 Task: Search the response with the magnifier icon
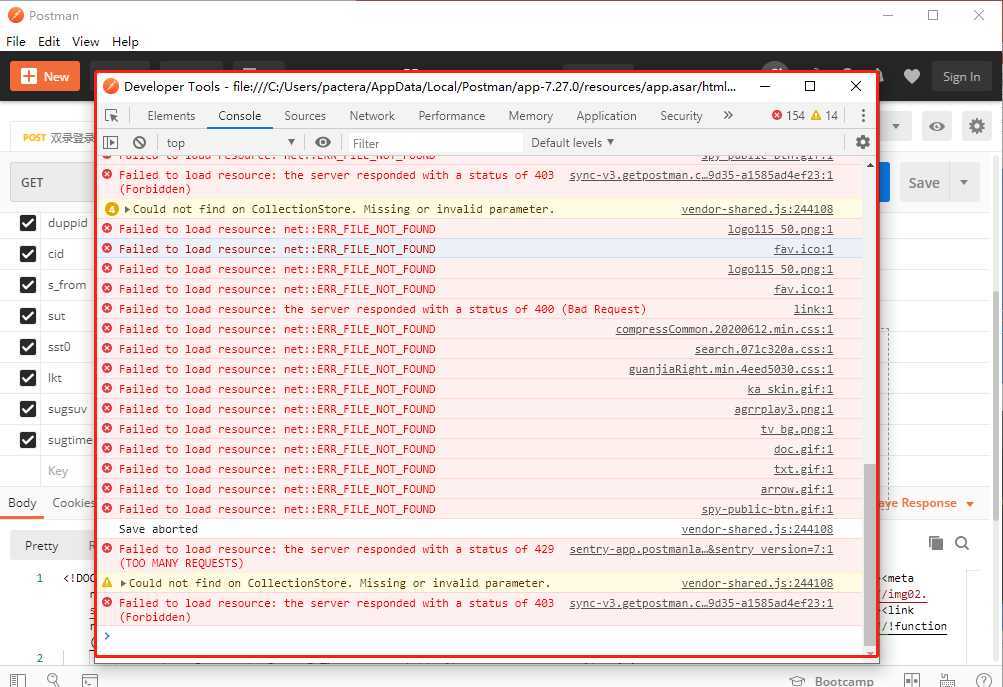point(961,543)
